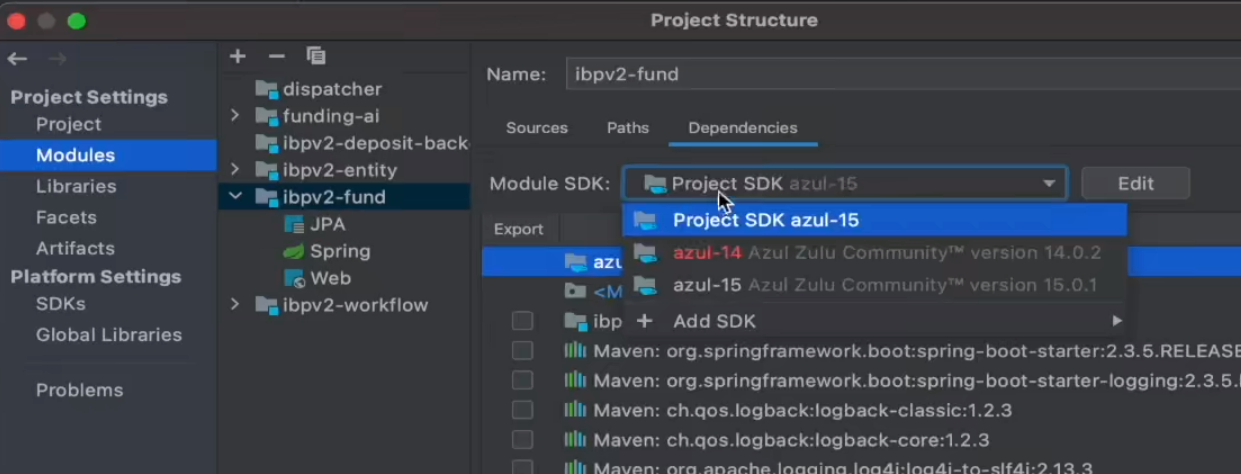Collapse the ibpv2-fund module node
The width and height of the screenshot is (1241, 474).
click(235, 197)
